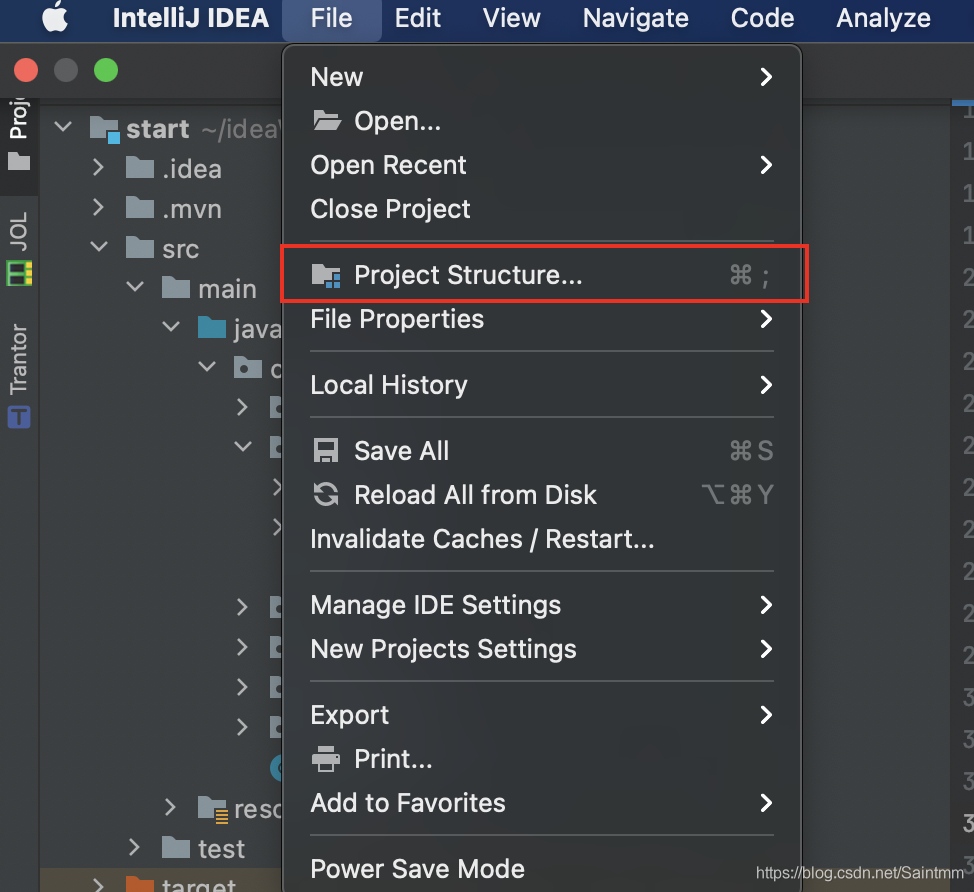
Task: Click the printer icon next to Print...
Action: point(325,758)
